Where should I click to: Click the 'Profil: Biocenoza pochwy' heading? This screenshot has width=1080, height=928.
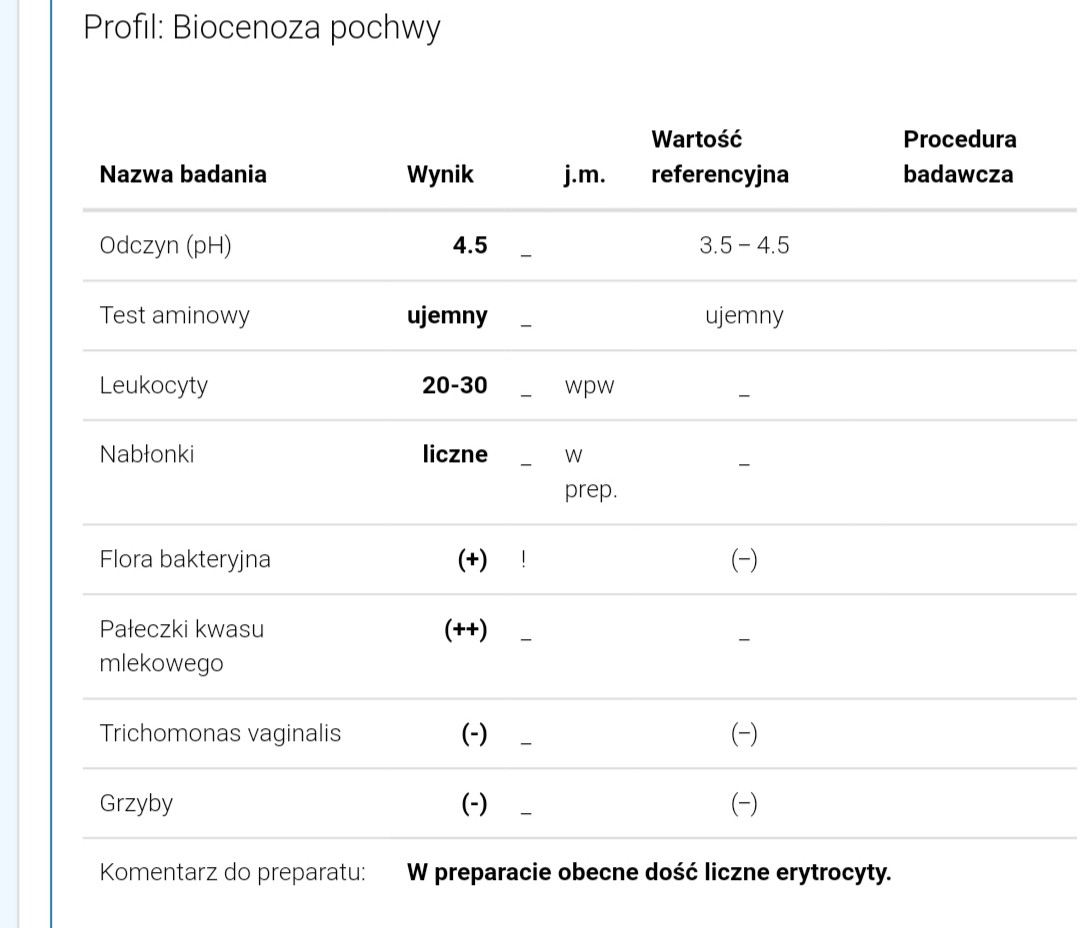tap(261, 27)
